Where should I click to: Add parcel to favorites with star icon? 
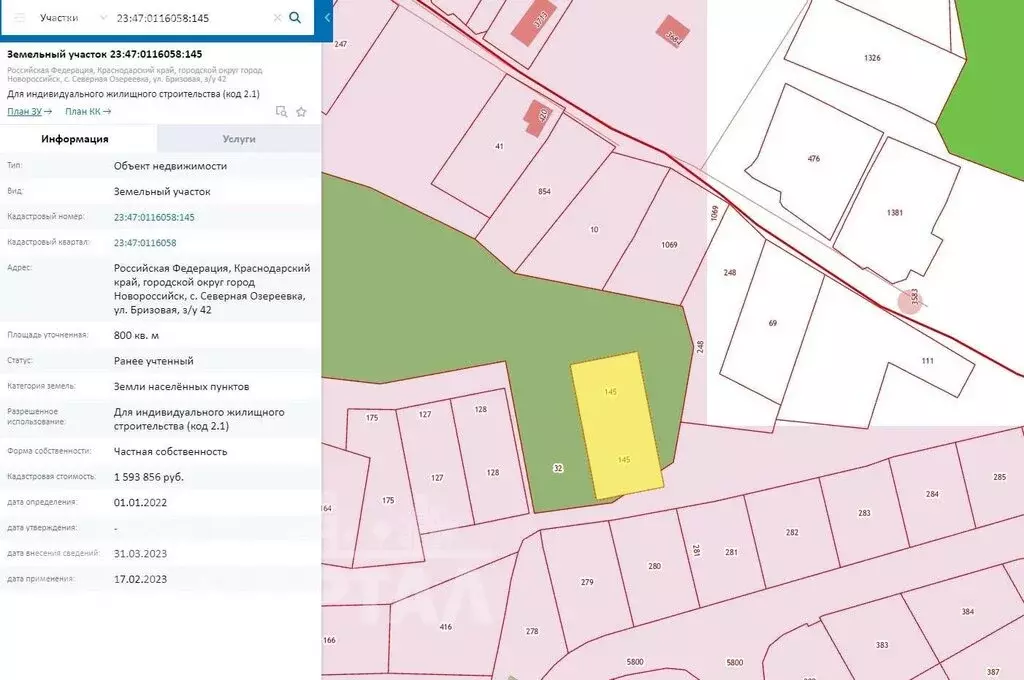pos(301,112)
